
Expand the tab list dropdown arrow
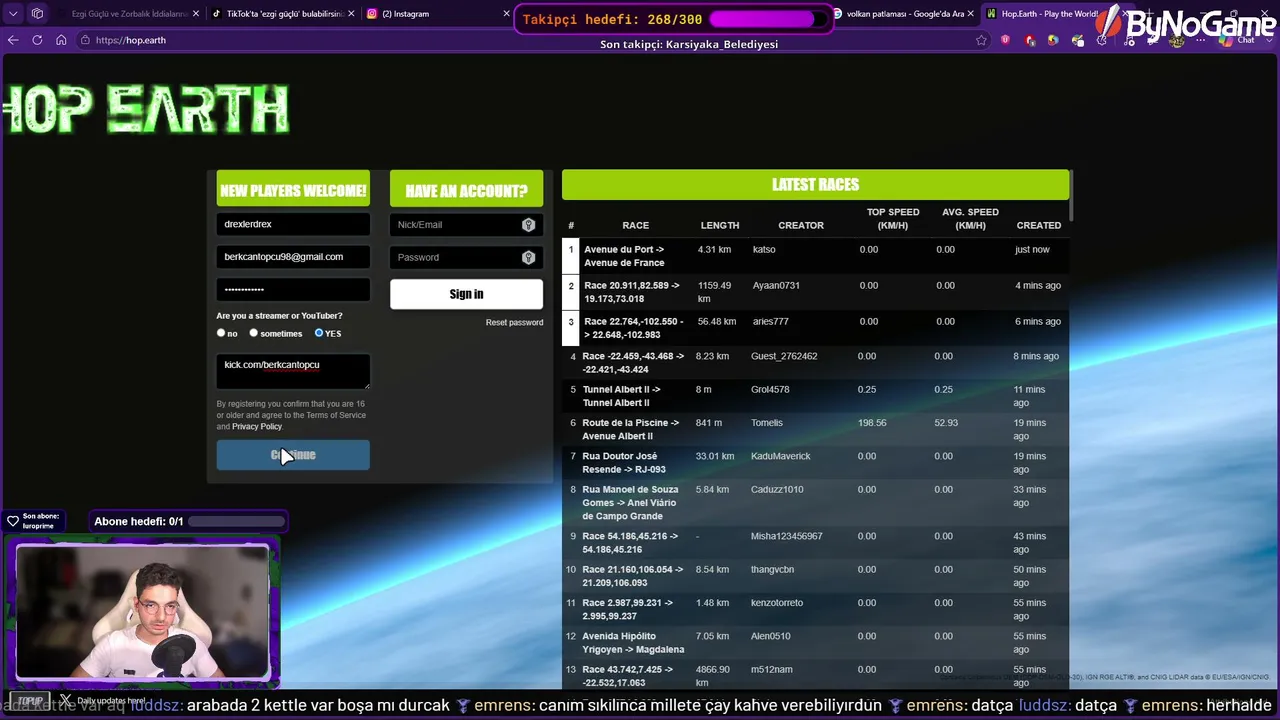[x=11, y=14]
